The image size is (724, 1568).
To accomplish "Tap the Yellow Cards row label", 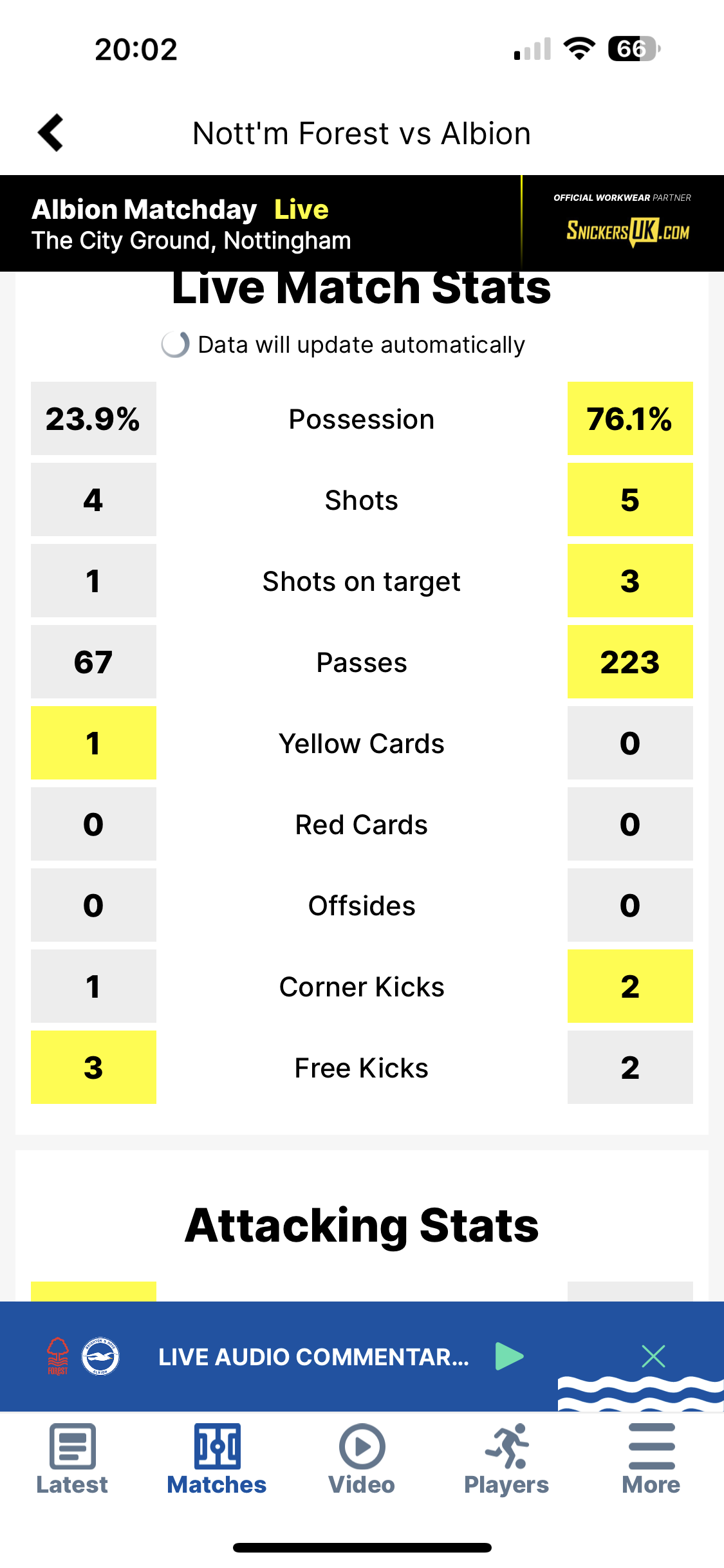I will click(x=362, y=743).
